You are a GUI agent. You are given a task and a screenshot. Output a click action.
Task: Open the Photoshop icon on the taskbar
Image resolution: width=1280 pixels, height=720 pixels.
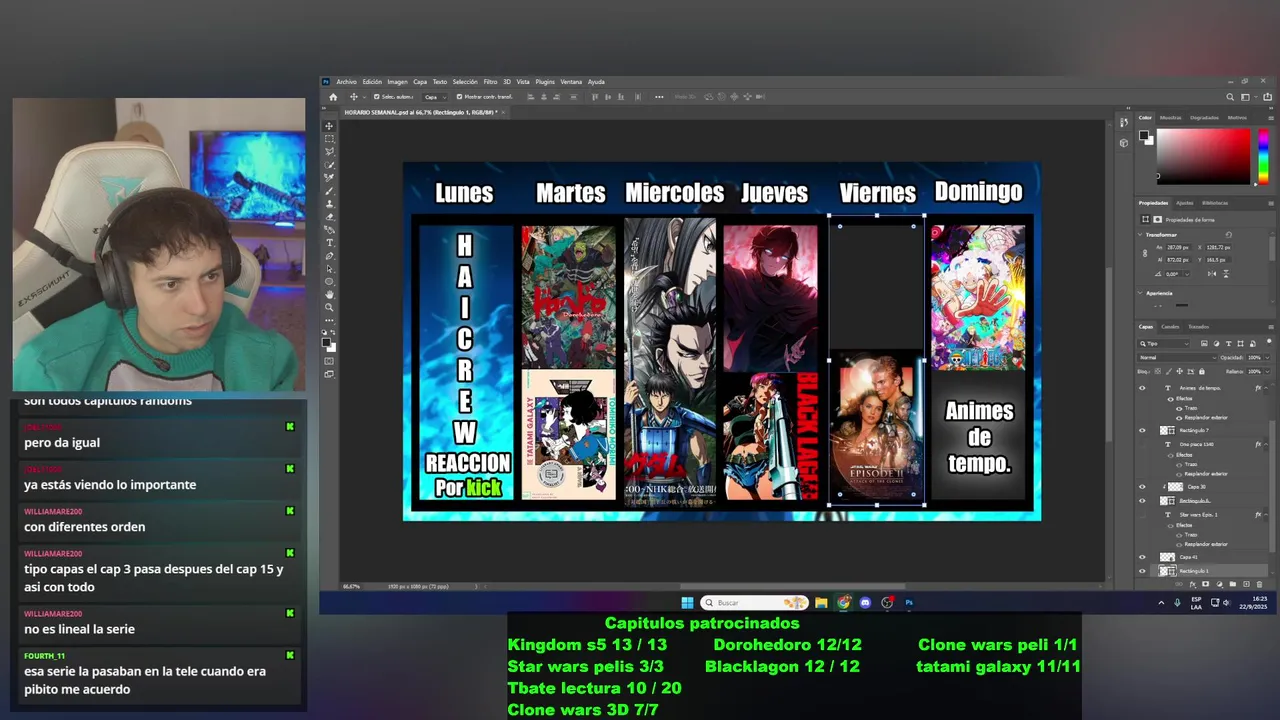(x=909, y=603)
